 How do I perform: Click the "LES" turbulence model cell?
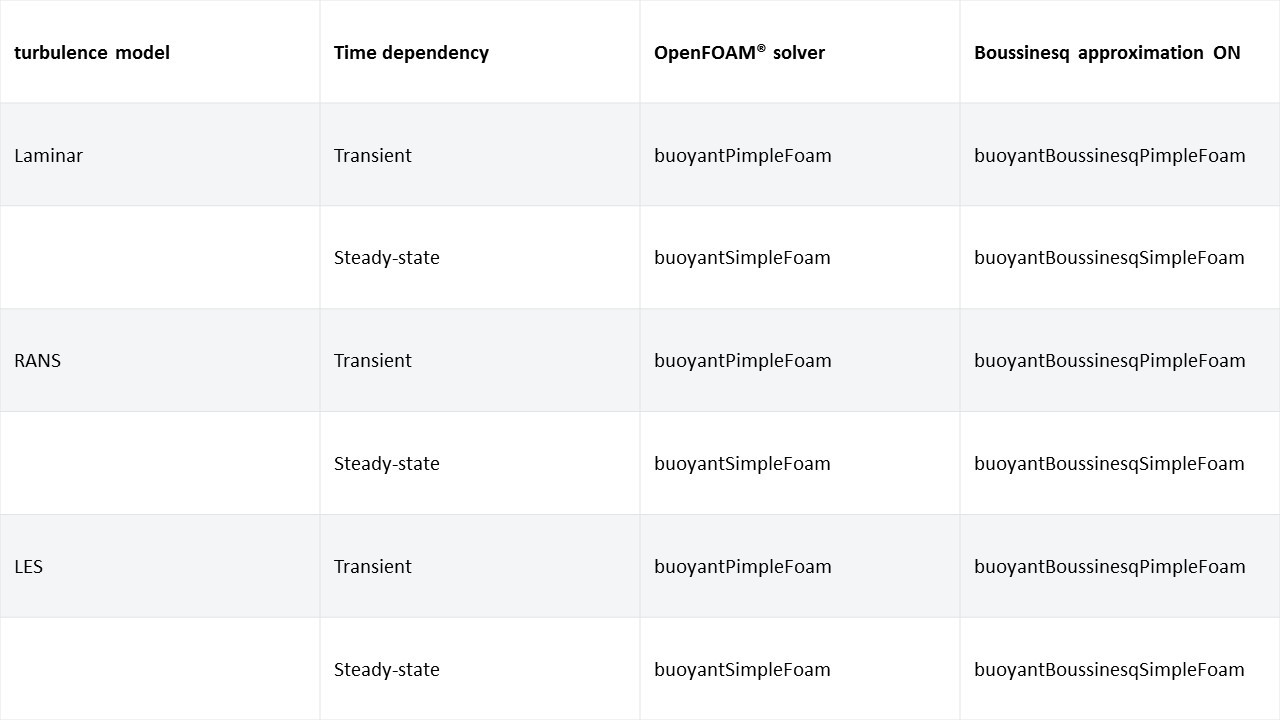click(x=29, y=567)
